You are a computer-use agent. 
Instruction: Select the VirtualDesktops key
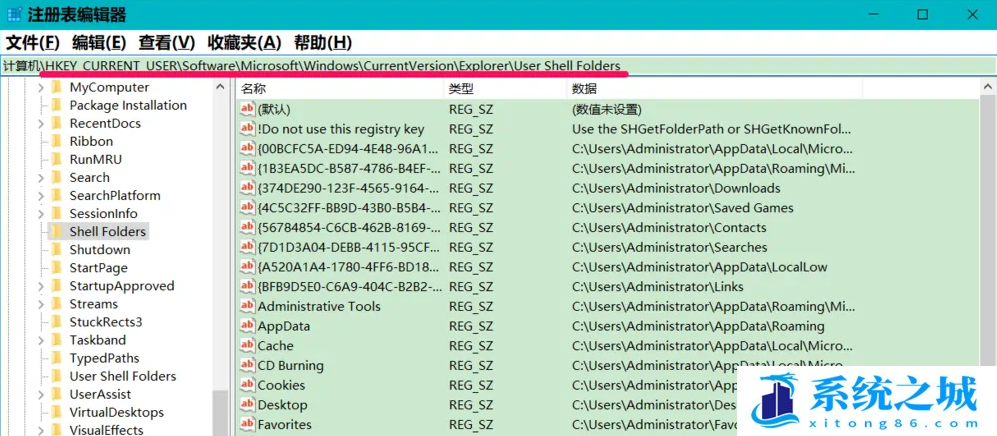[116, 412]
